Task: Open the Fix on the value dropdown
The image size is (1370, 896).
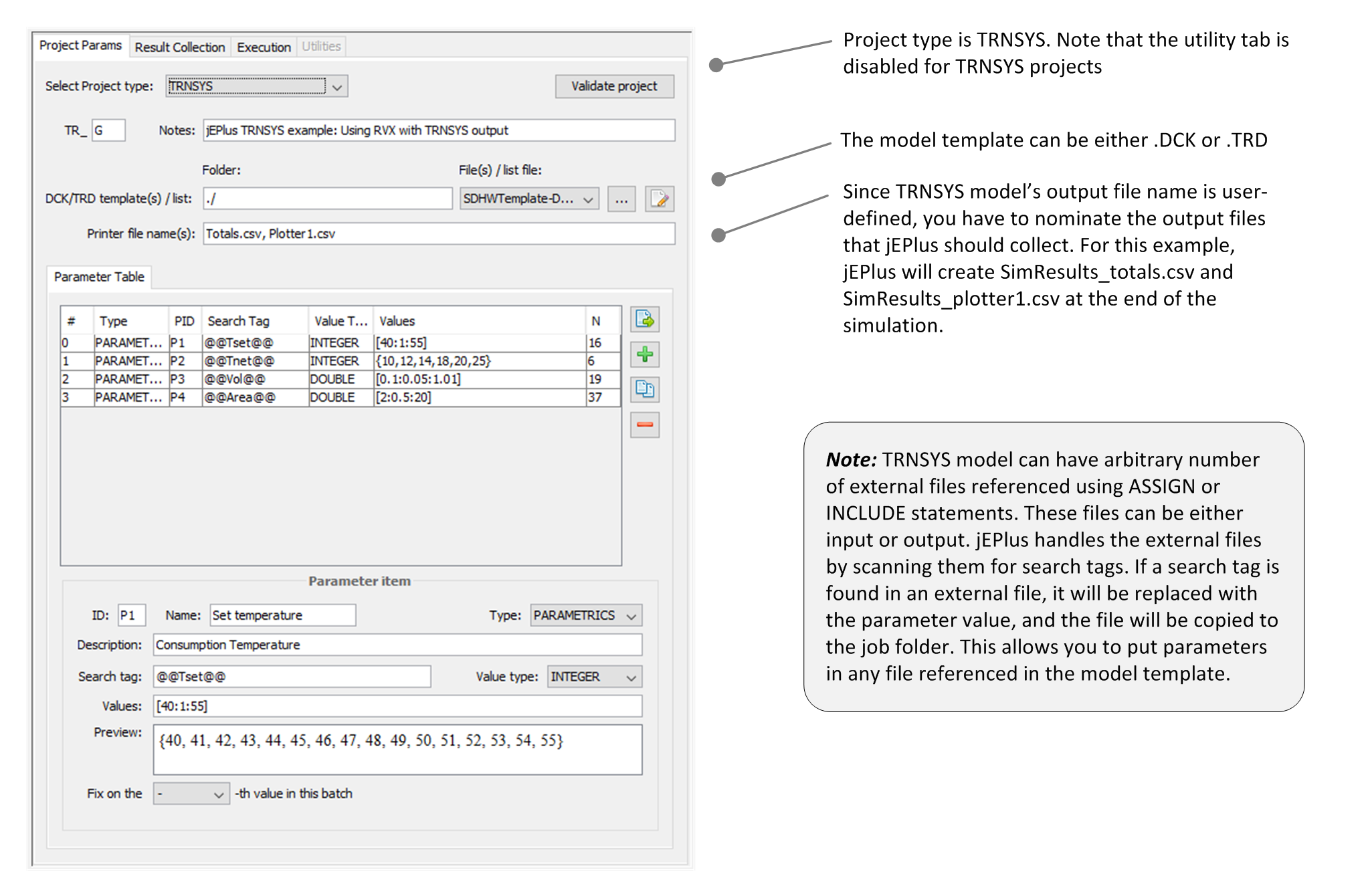Action: (191, 794)
